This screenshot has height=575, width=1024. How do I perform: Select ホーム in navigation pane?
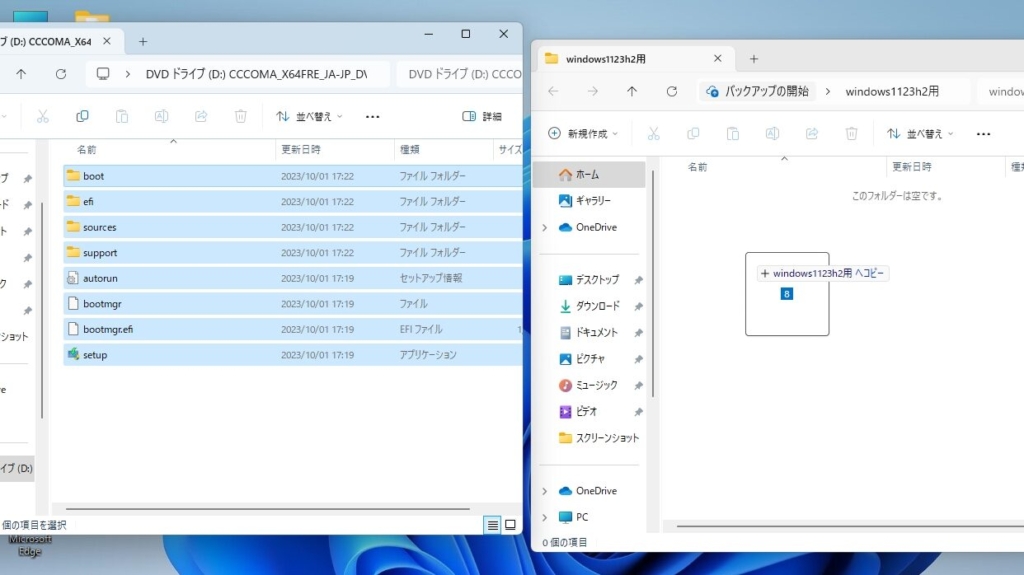(590, 174)
